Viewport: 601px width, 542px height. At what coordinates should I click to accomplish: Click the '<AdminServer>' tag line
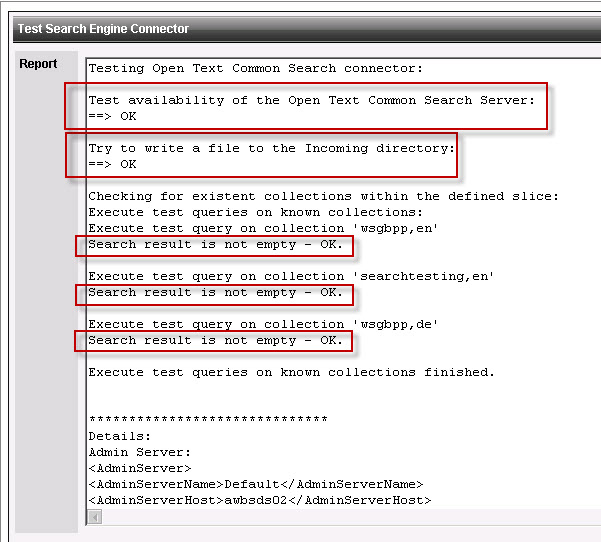(140, 468)
